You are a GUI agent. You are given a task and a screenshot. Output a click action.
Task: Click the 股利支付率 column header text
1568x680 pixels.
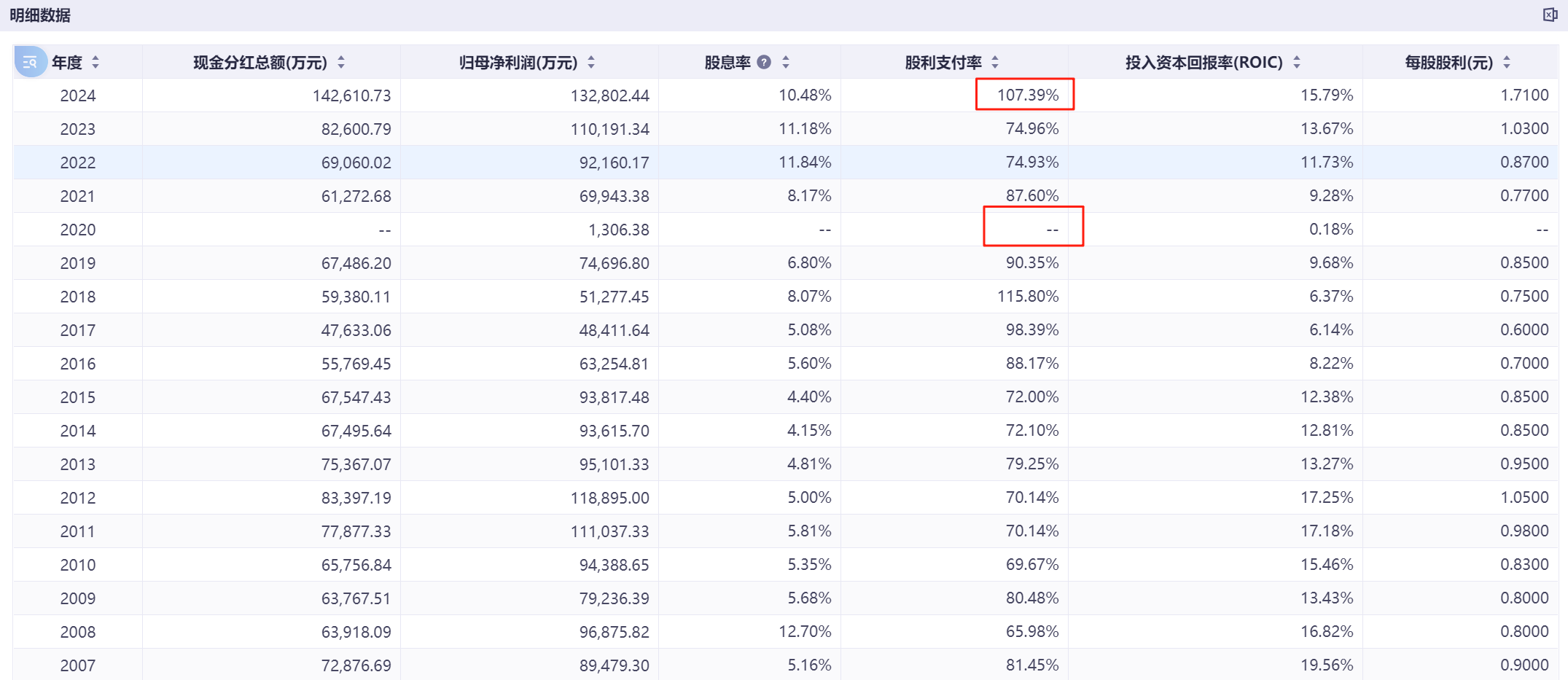point(943,63)
